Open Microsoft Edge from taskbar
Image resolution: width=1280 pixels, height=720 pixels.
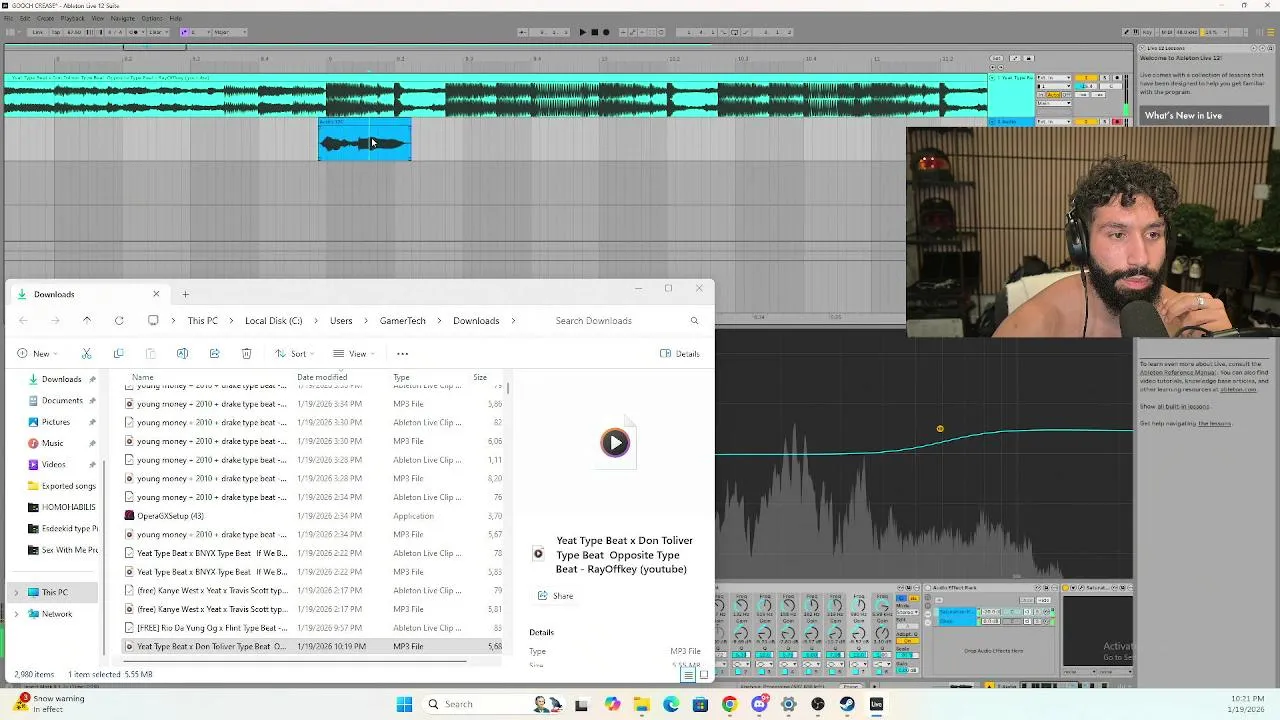pyautogui.click(x=671, y=704)
